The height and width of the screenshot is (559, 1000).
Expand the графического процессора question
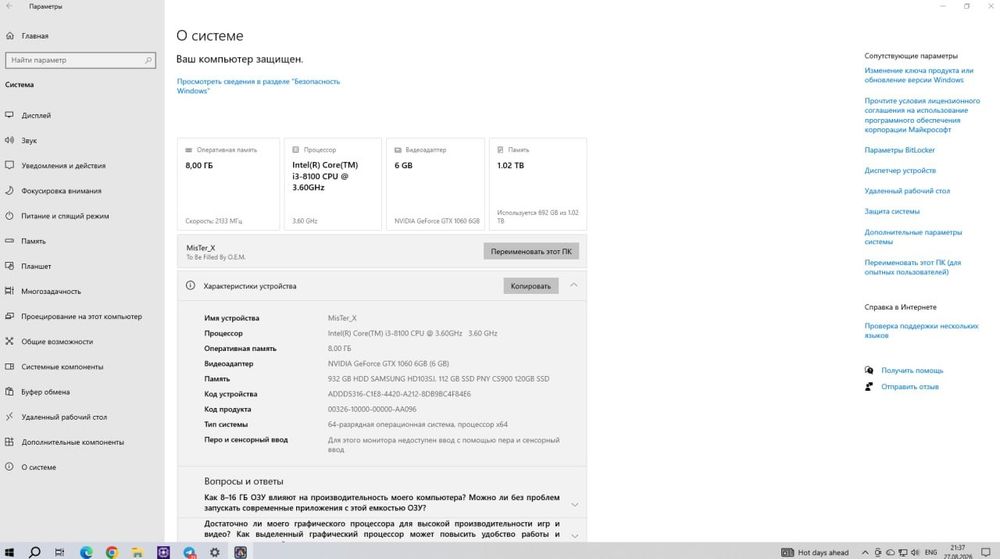pos(575,535)
